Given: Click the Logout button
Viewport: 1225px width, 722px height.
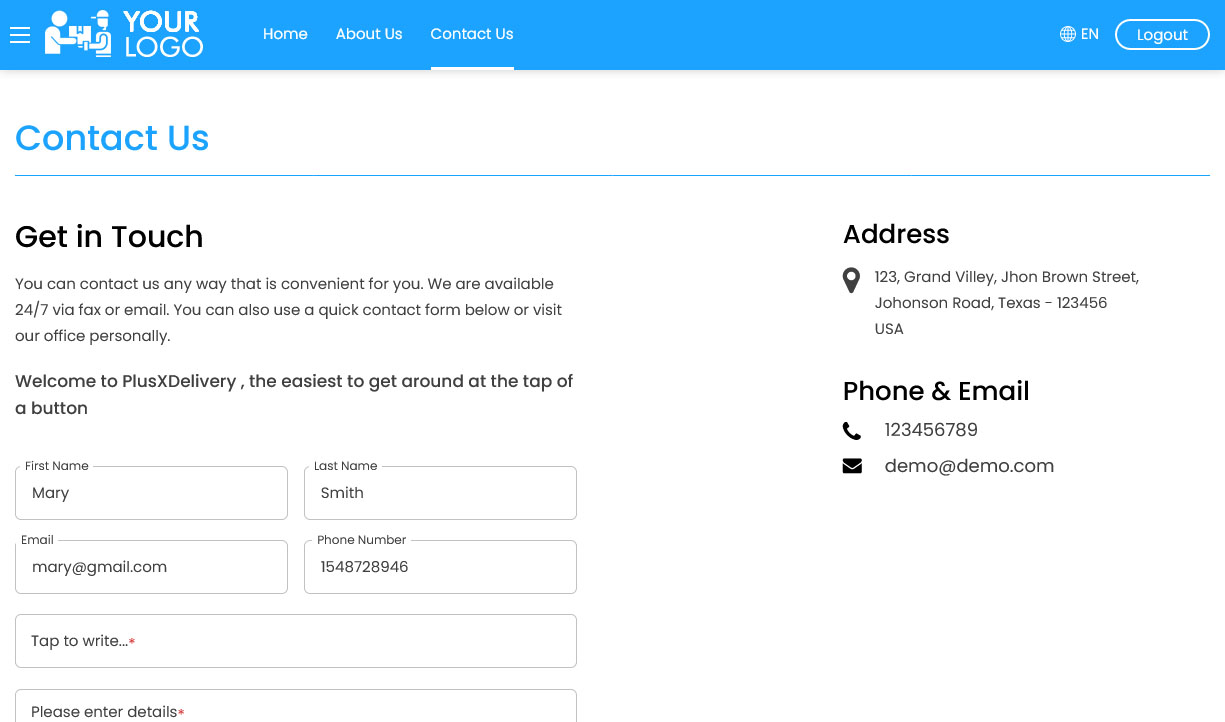Looking at the screenshot, I should [1162, 34].
